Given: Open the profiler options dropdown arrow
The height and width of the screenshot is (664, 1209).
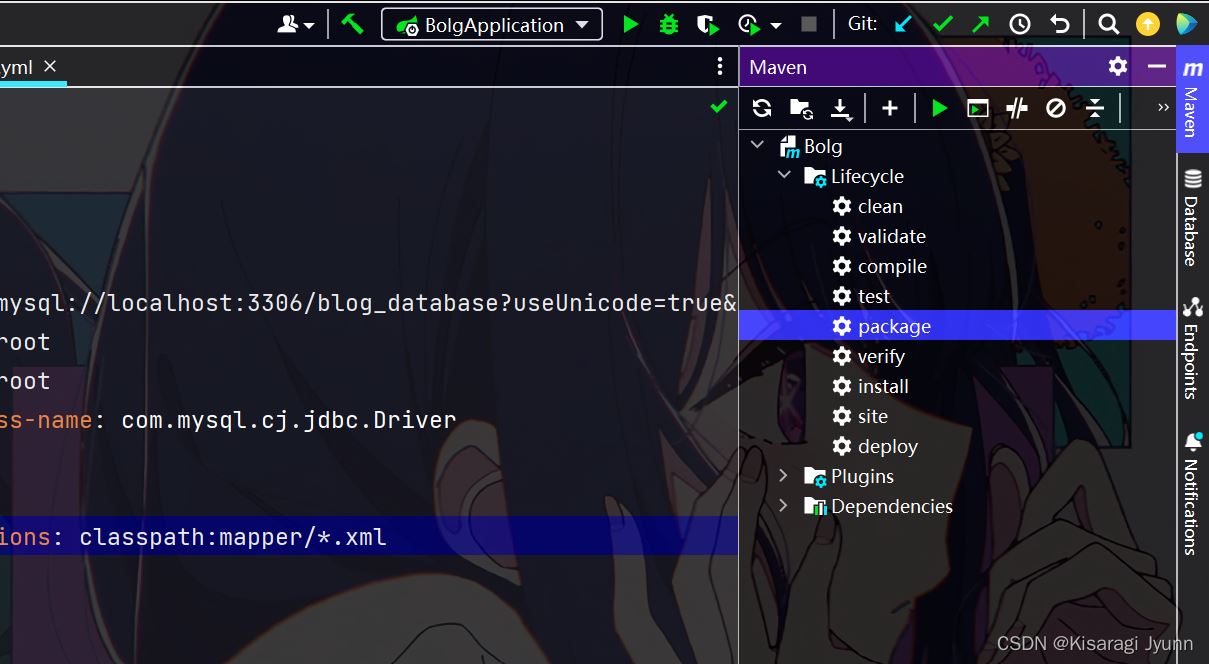Looking at the screenshot, I should (x=776, y=25).
